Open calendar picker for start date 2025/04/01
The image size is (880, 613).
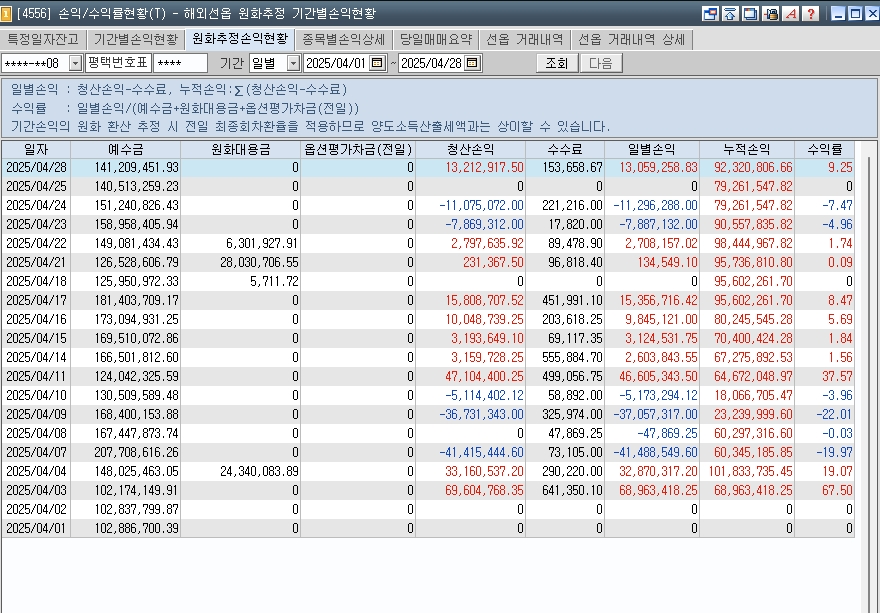click(377, 63)
